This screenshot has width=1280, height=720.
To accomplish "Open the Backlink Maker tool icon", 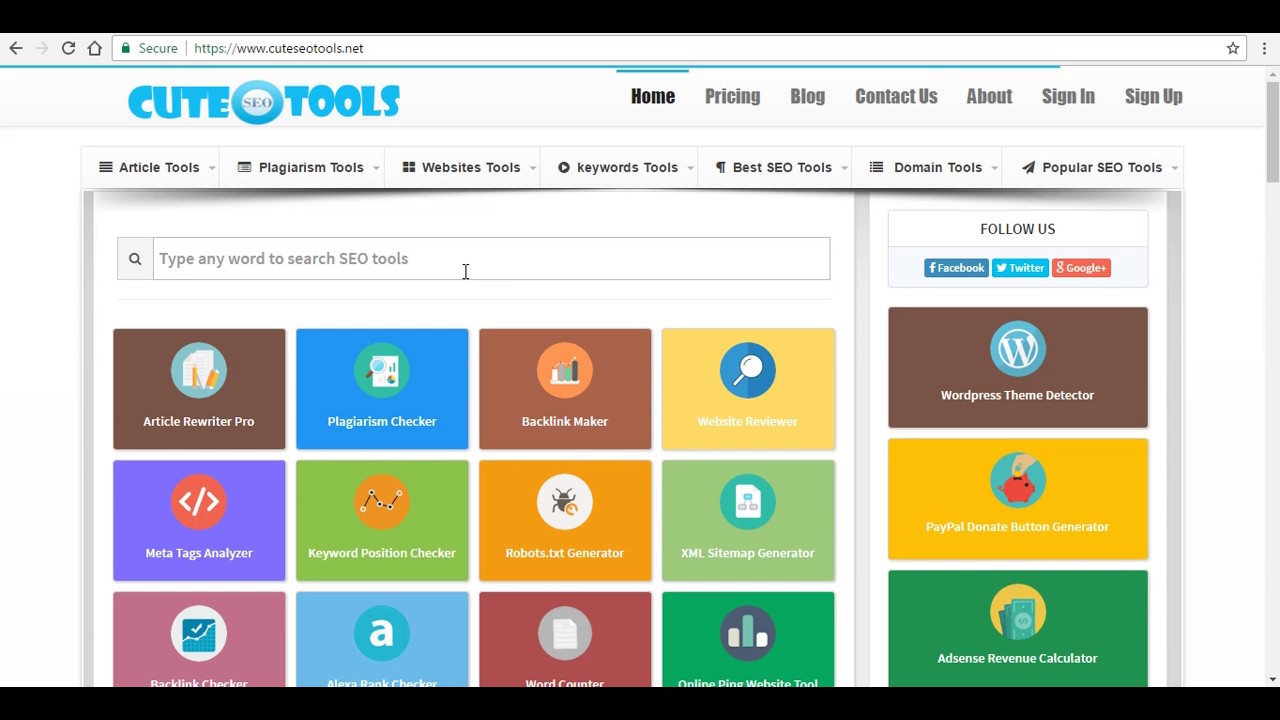I will (565, 371).
